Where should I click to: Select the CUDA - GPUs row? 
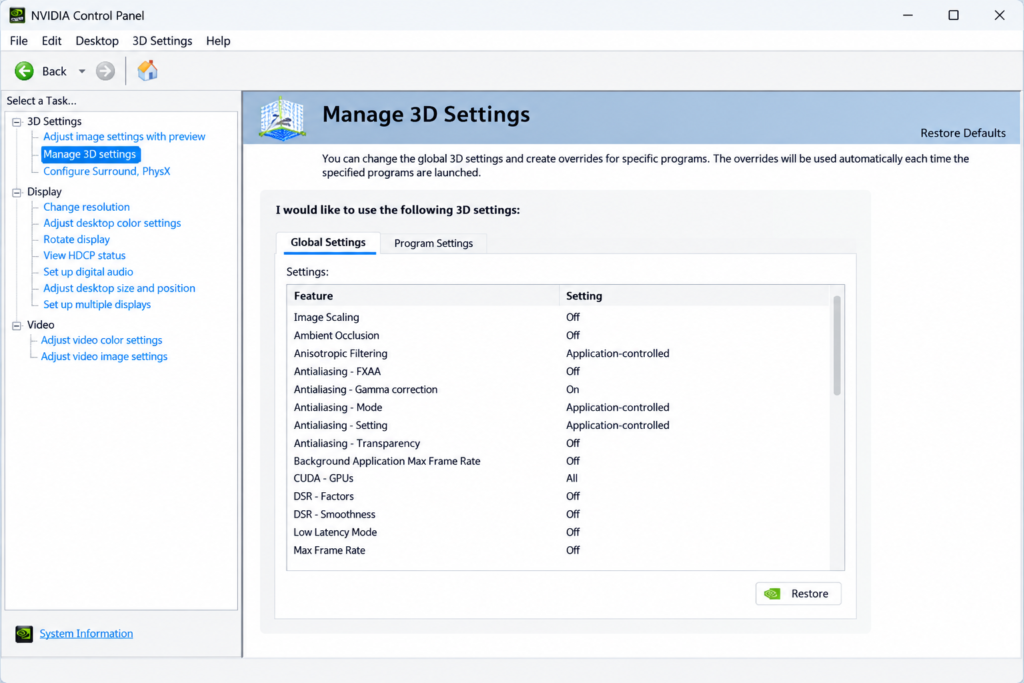(x=558, y=479)
